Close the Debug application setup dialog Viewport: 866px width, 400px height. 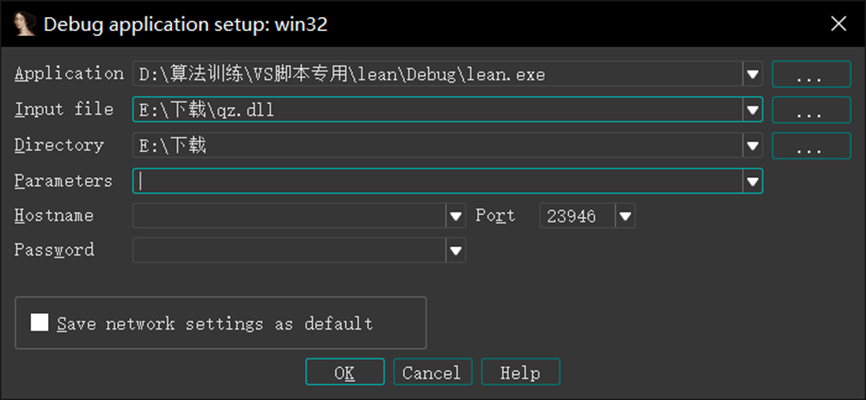[838, 24]
